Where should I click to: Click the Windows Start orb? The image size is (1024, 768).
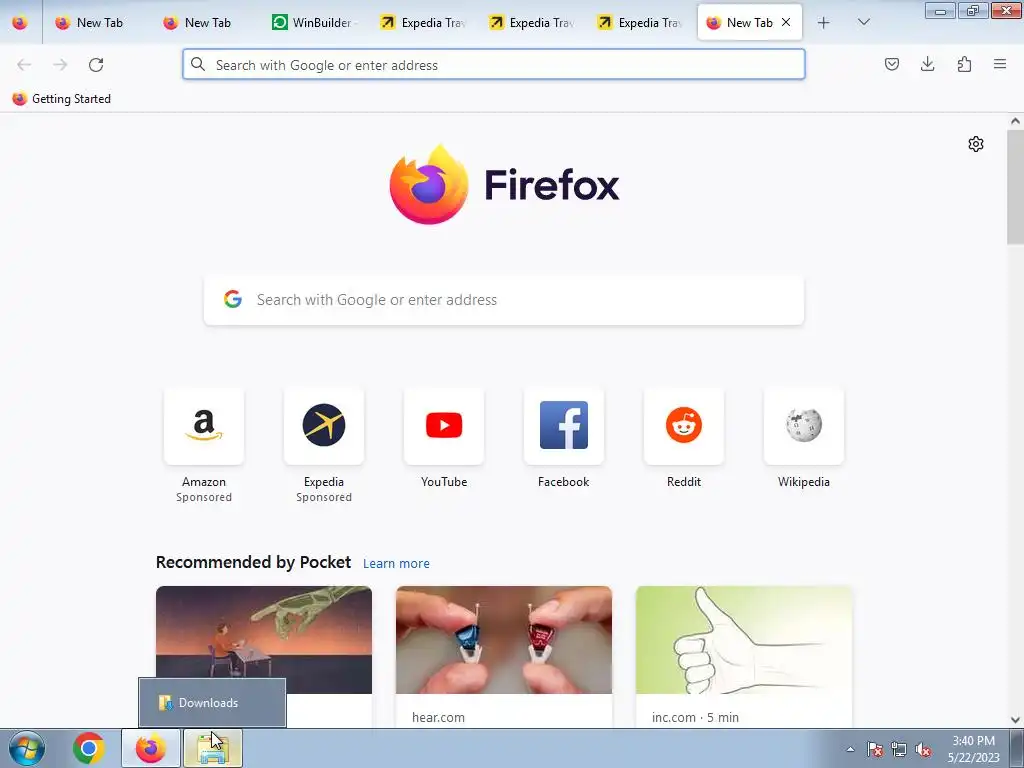pyautogui.click(x=27, y=748)
